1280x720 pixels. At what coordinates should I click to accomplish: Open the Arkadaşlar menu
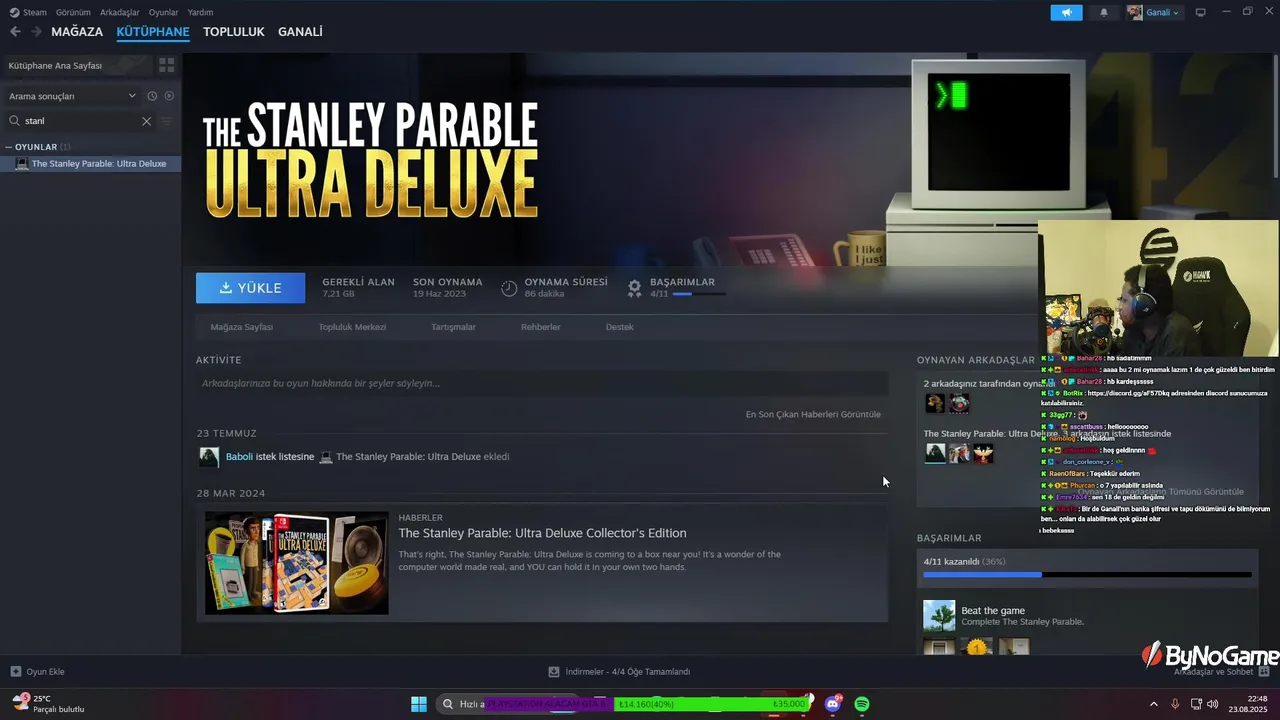click(120, 12)
